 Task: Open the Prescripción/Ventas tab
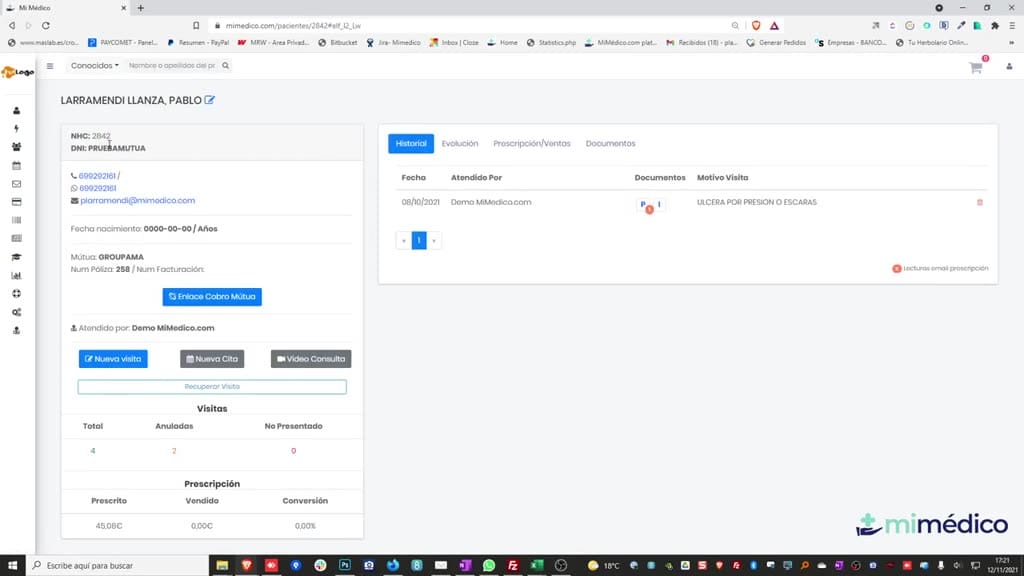click(532, 144)
